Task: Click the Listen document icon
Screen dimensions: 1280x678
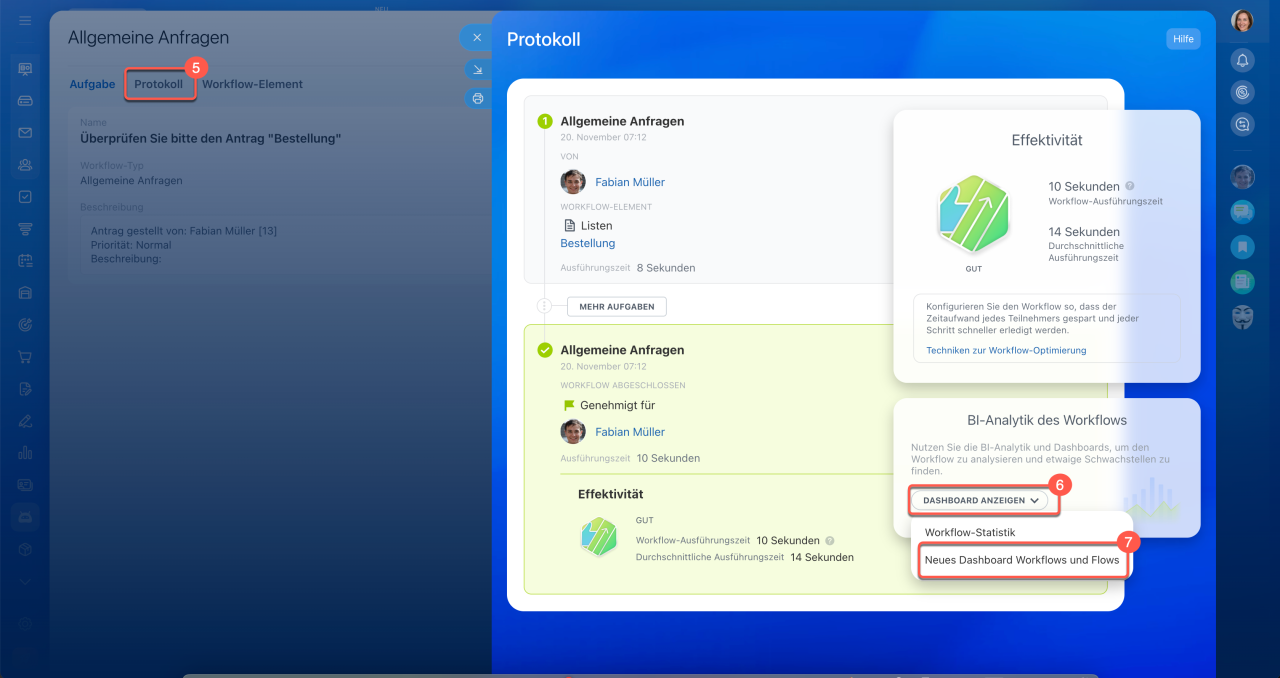Action: click(569, 226)
